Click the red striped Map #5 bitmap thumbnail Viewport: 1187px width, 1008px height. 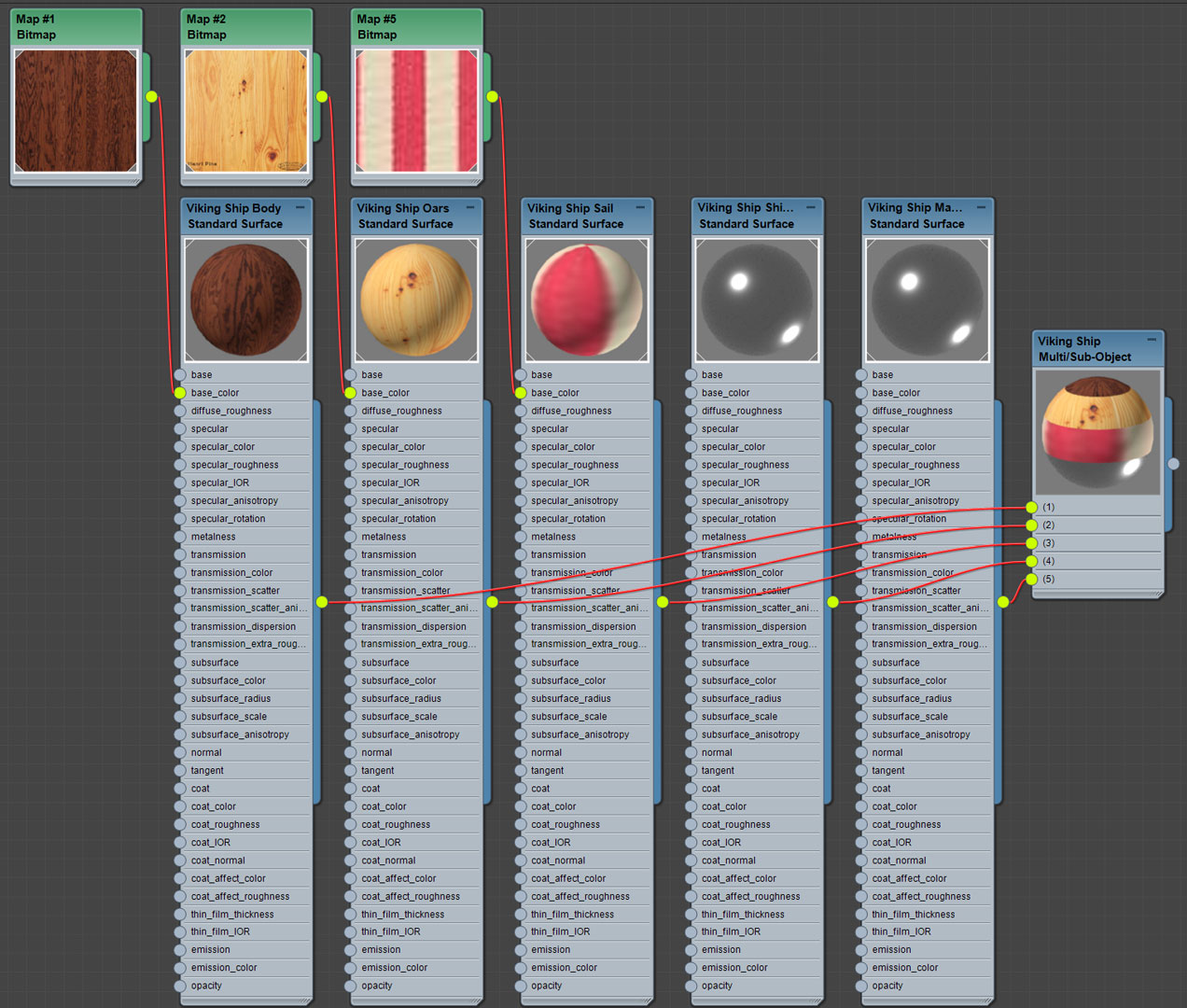[416, 111]
